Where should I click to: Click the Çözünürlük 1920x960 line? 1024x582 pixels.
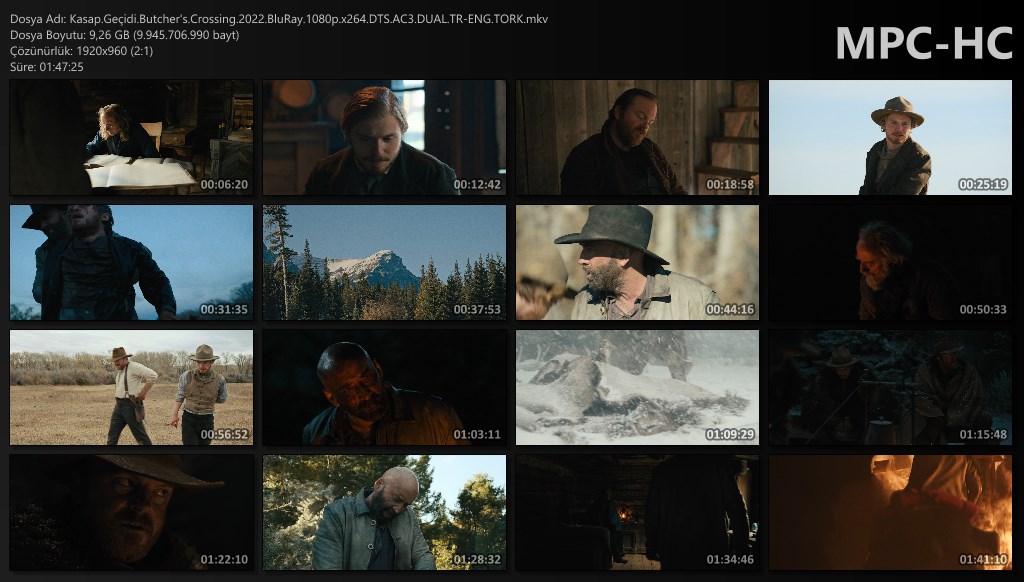coord(82,51)
